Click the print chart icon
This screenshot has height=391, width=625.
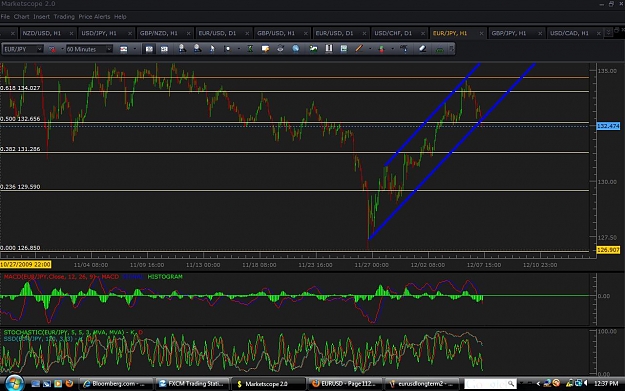[280, 49]
